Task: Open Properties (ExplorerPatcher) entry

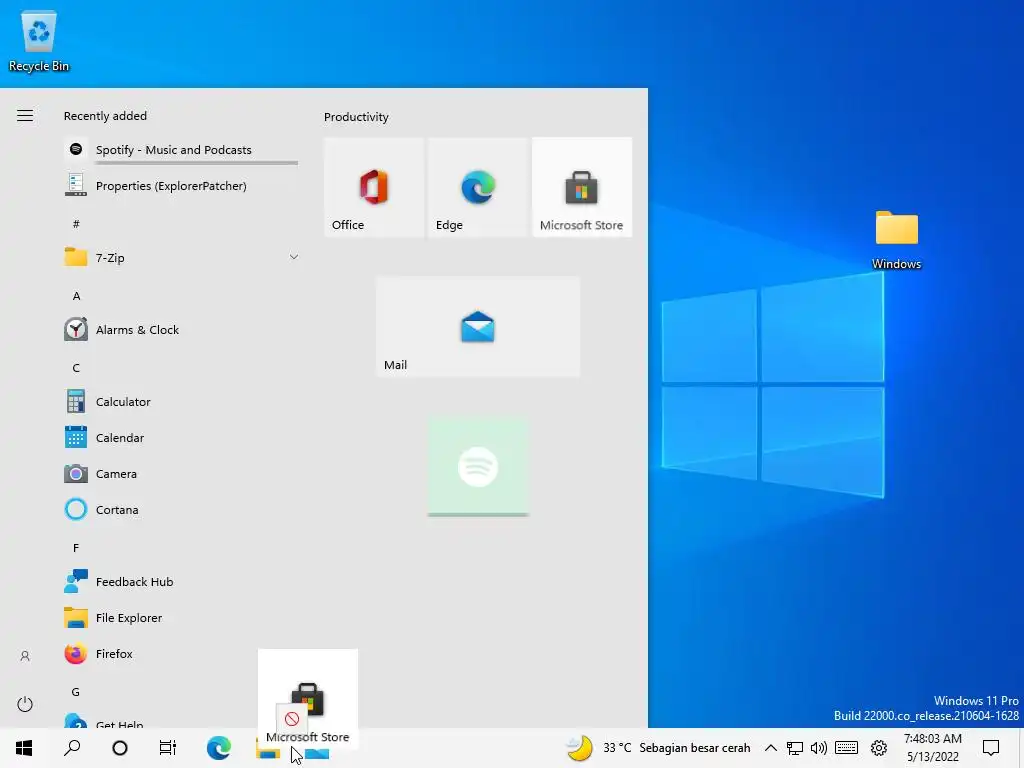Action: [x=181, y=185]
